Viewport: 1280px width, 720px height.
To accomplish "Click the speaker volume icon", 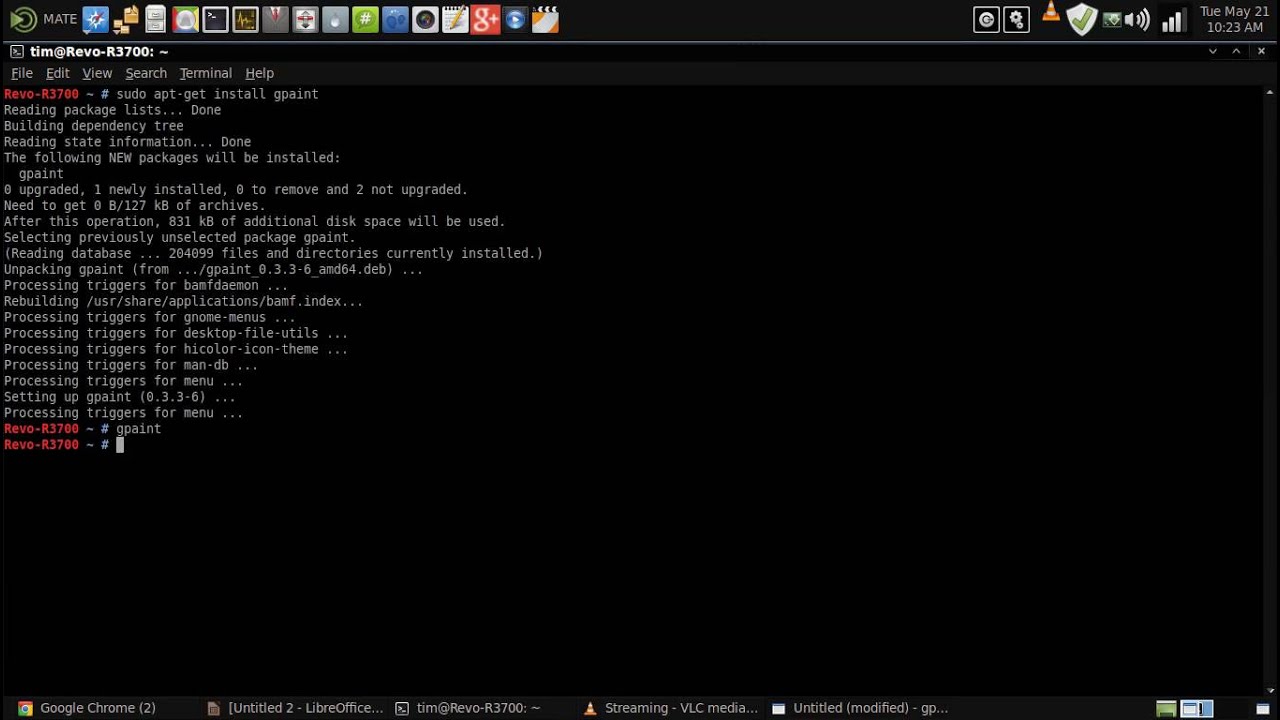I will click(1137, 20).
